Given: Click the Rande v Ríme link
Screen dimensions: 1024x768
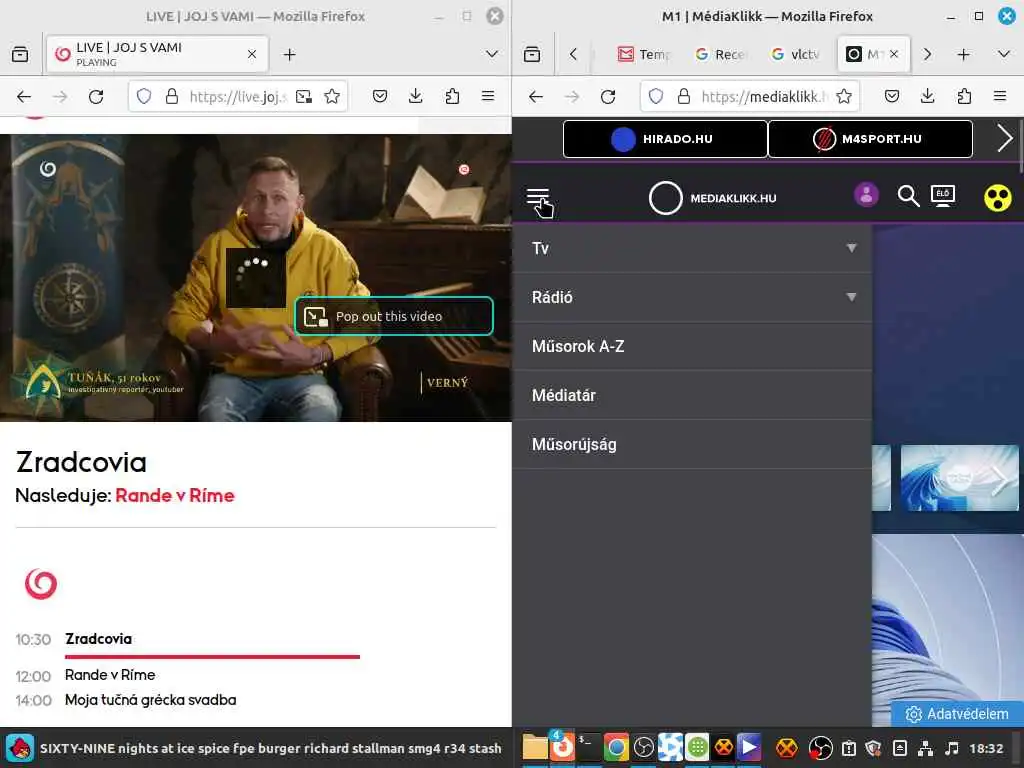Looking at the screenshot, I should coord(174,495).
